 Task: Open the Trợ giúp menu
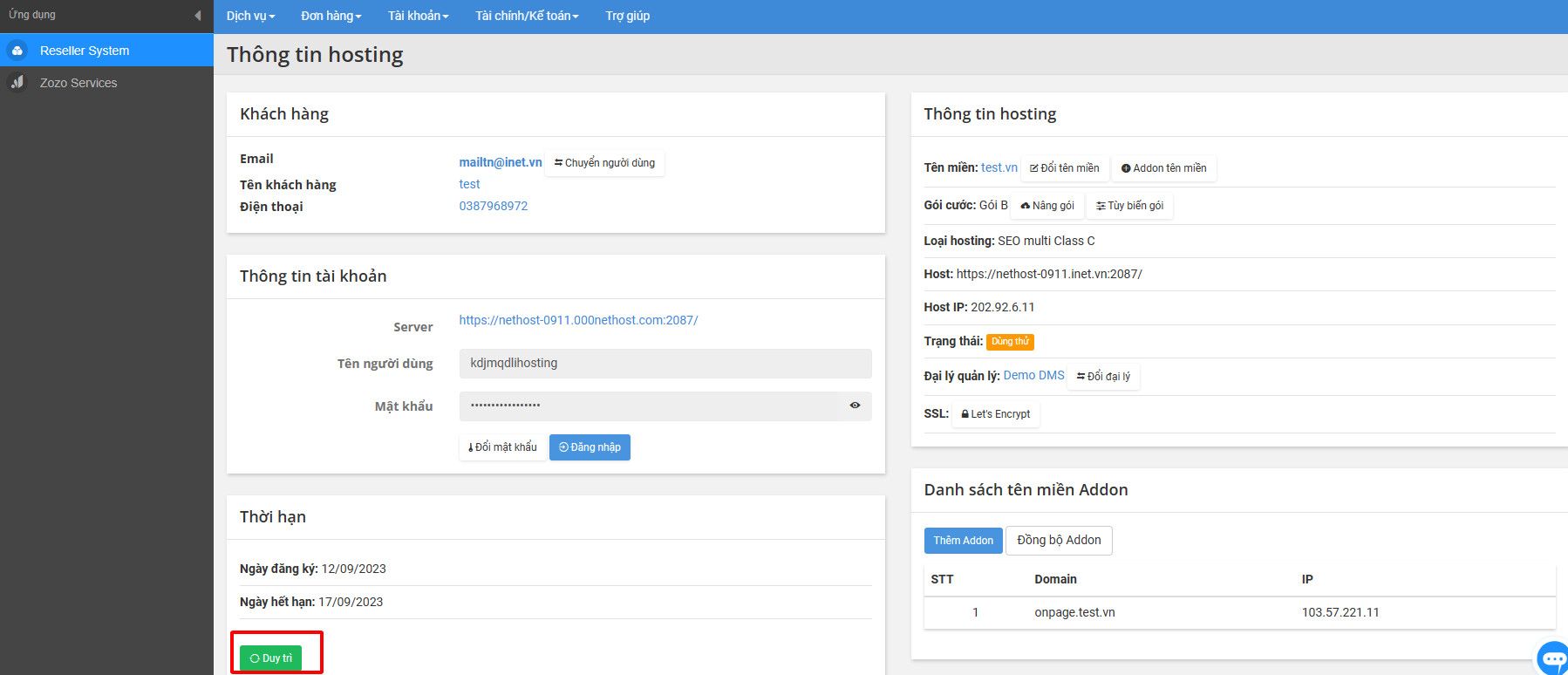pos(628,16)
